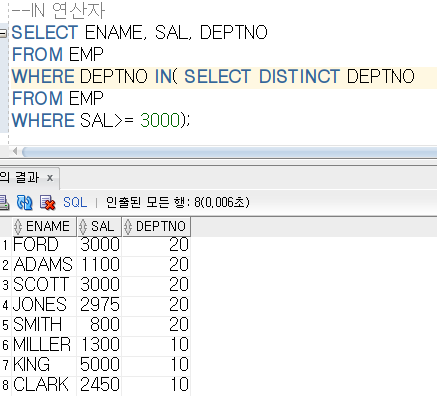Image resolution: width=437 pixels, height=396 pixels.
Task: Select row number 4 in results grid
Action: pyautogui.click(x=5, y=305)
